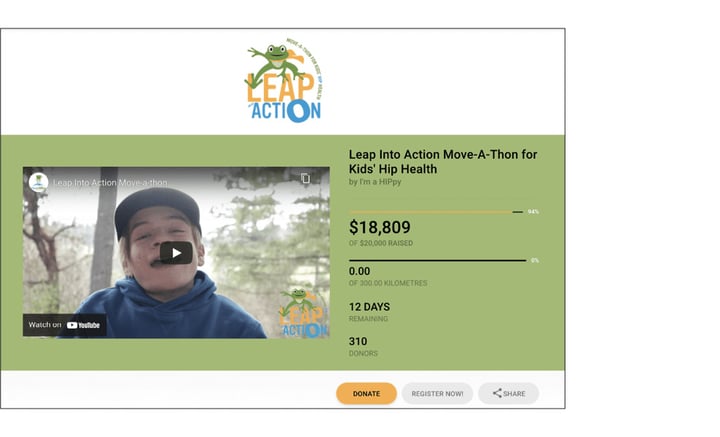Click the orange Donate button
This screenshot has height=437, width=720.
pyautogui.click(x=366, y=393)
